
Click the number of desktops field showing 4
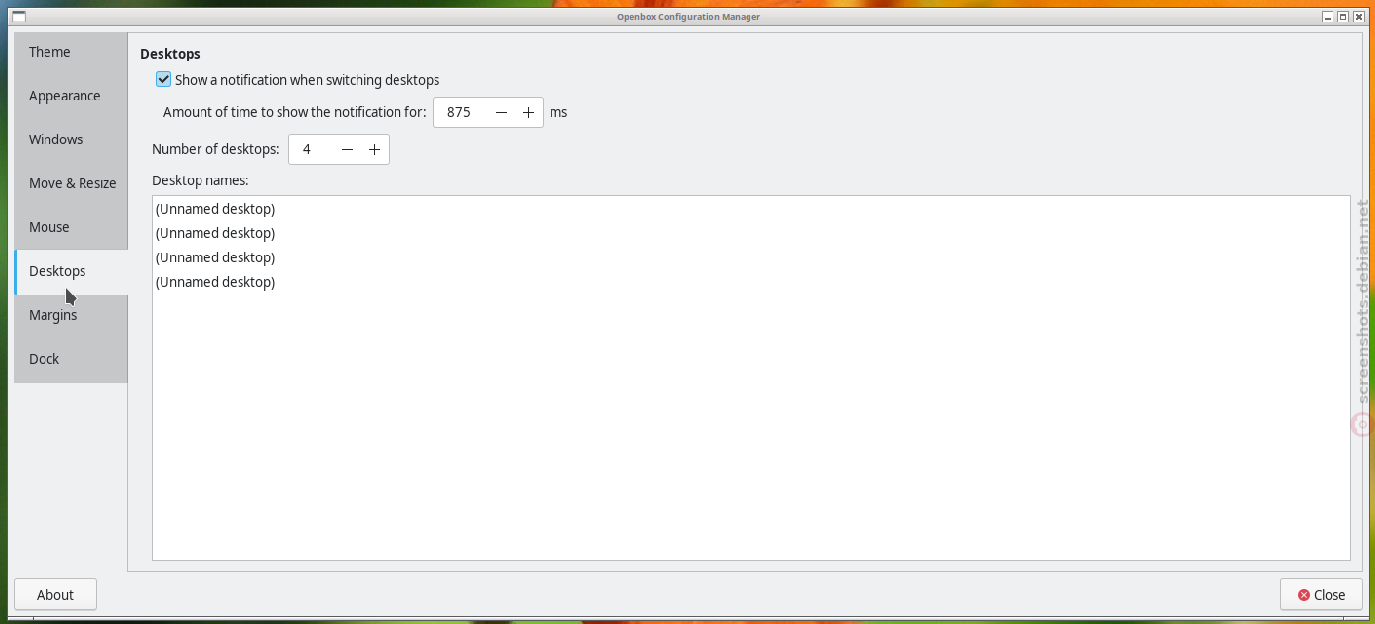coord(311,150)
